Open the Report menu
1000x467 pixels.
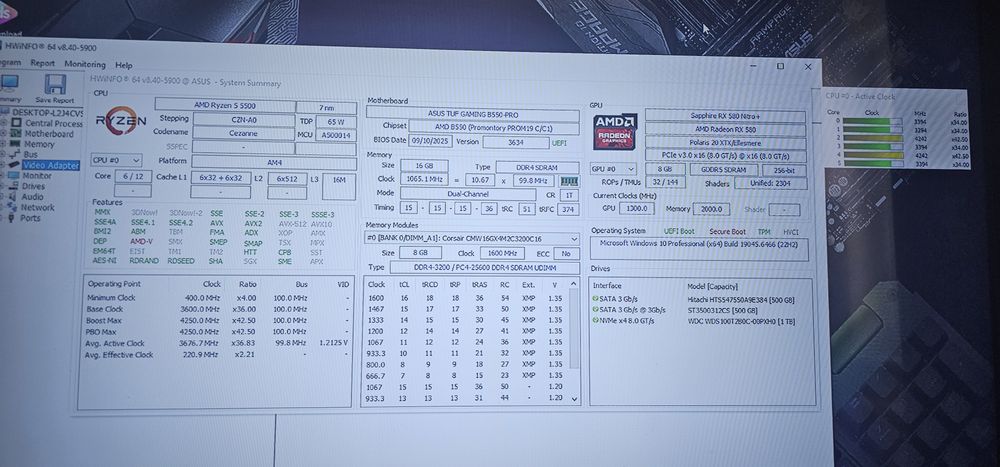pos(43,63)
